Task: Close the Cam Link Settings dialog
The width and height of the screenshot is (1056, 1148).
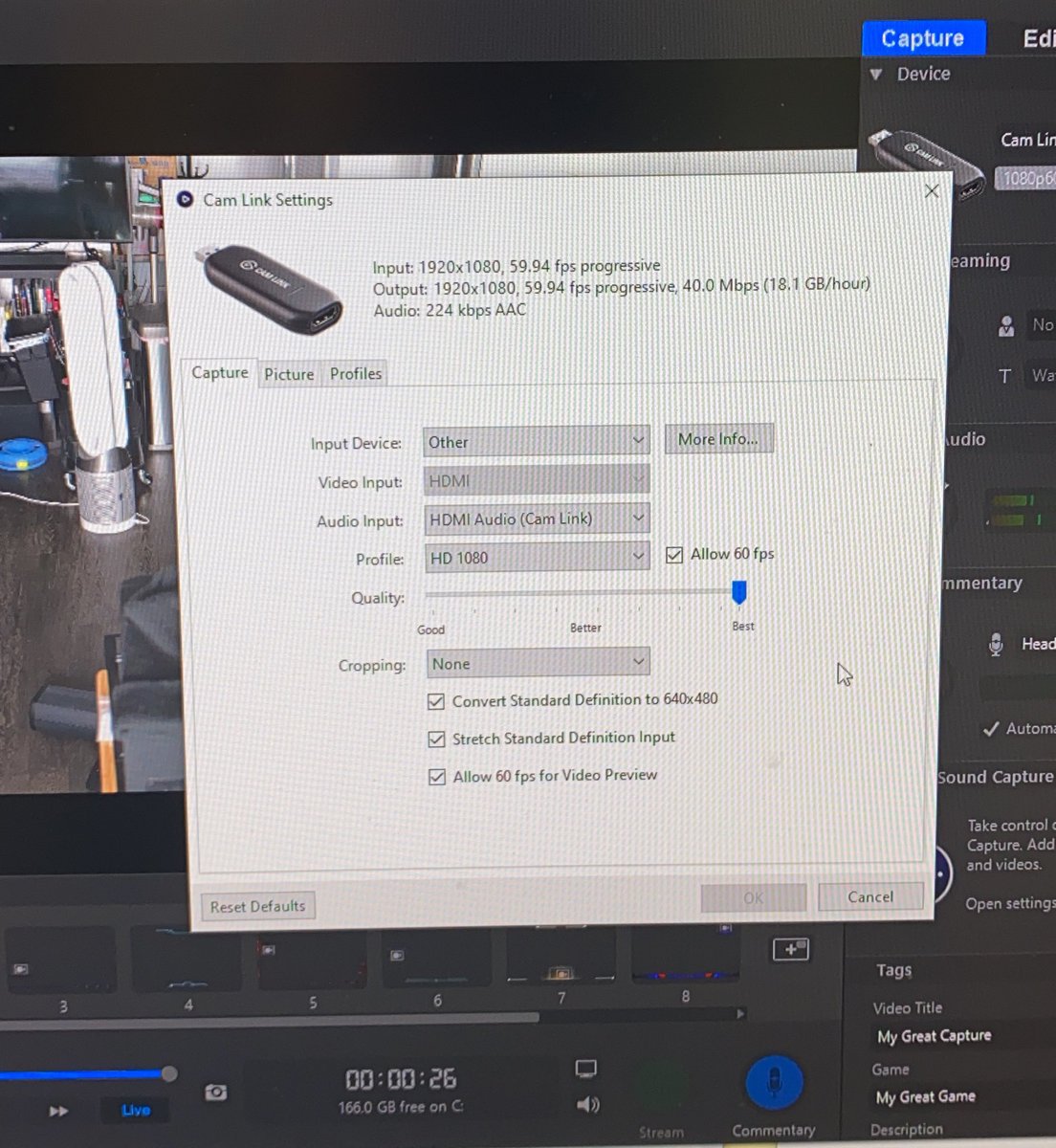Action: pyautogui.click(x=932, y=191)
